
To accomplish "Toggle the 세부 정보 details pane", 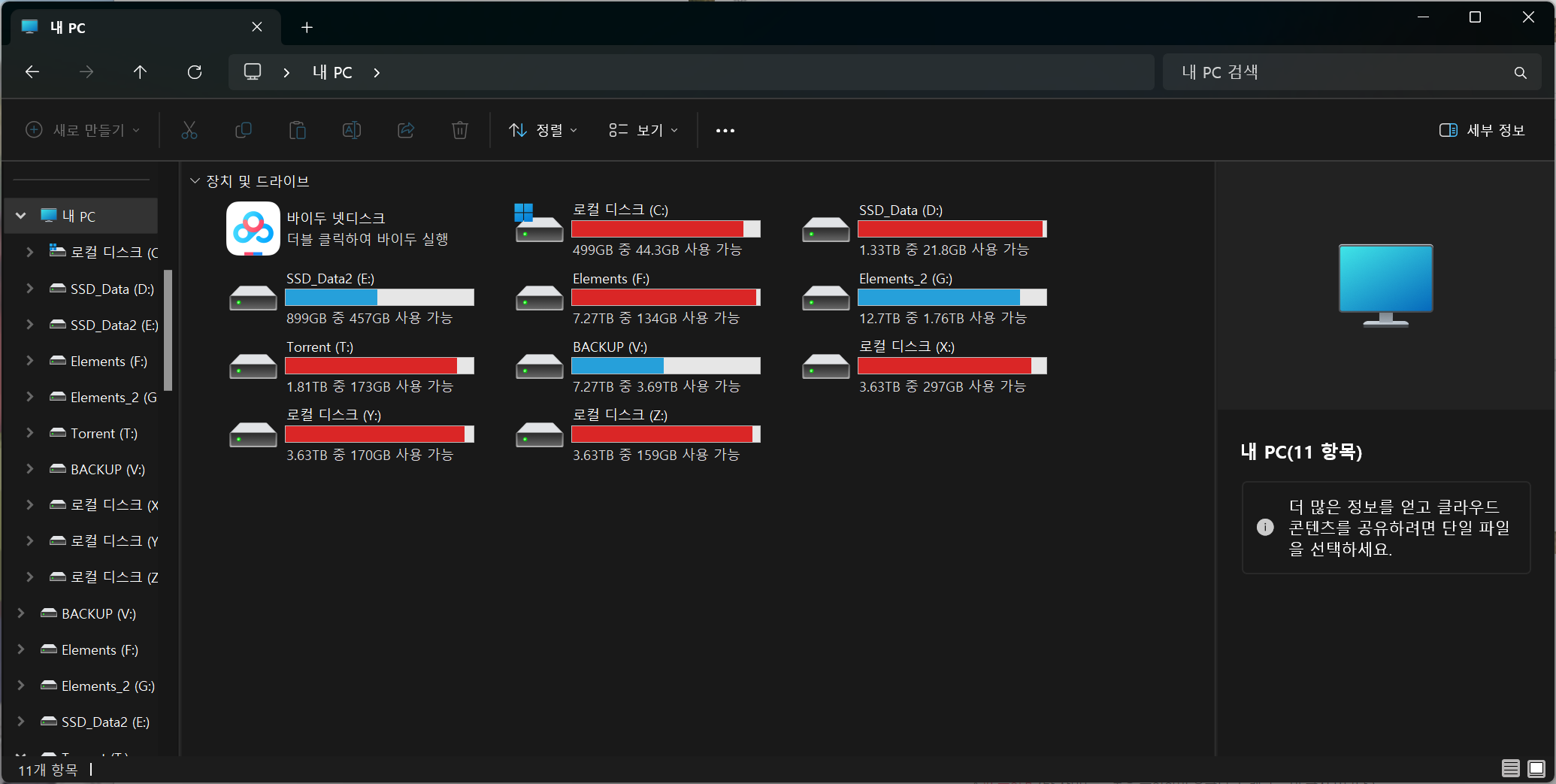I will point(1482,131).
